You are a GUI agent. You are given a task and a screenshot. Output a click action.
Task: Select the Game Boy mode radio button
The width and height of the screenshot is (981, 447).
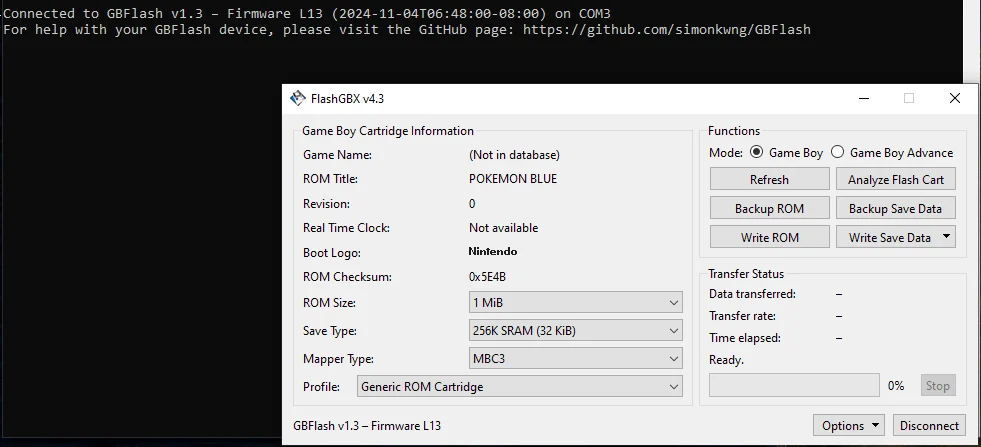(756, 152)
